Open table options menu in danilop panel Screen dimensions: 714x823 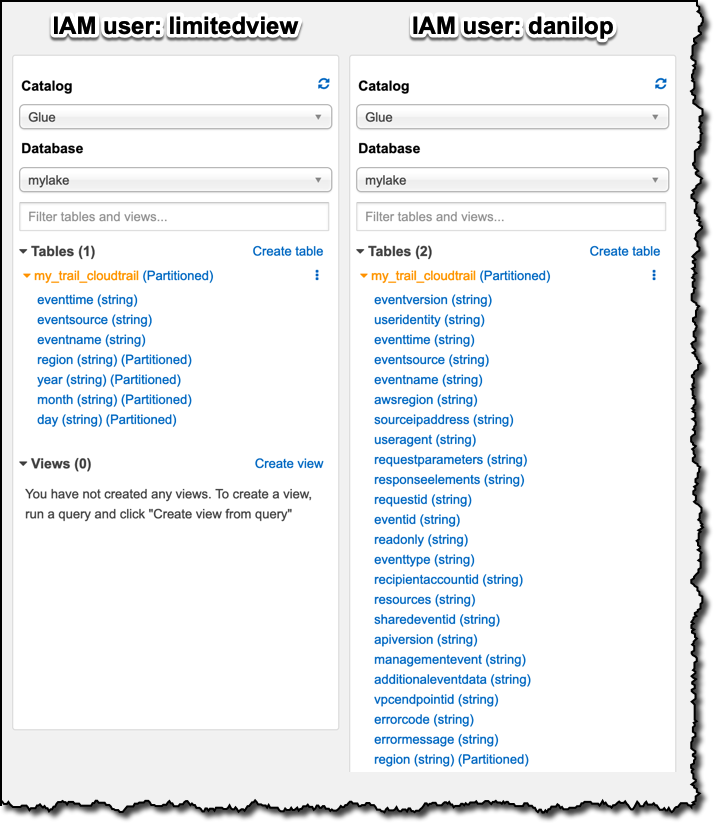click(x=654, y=276)
